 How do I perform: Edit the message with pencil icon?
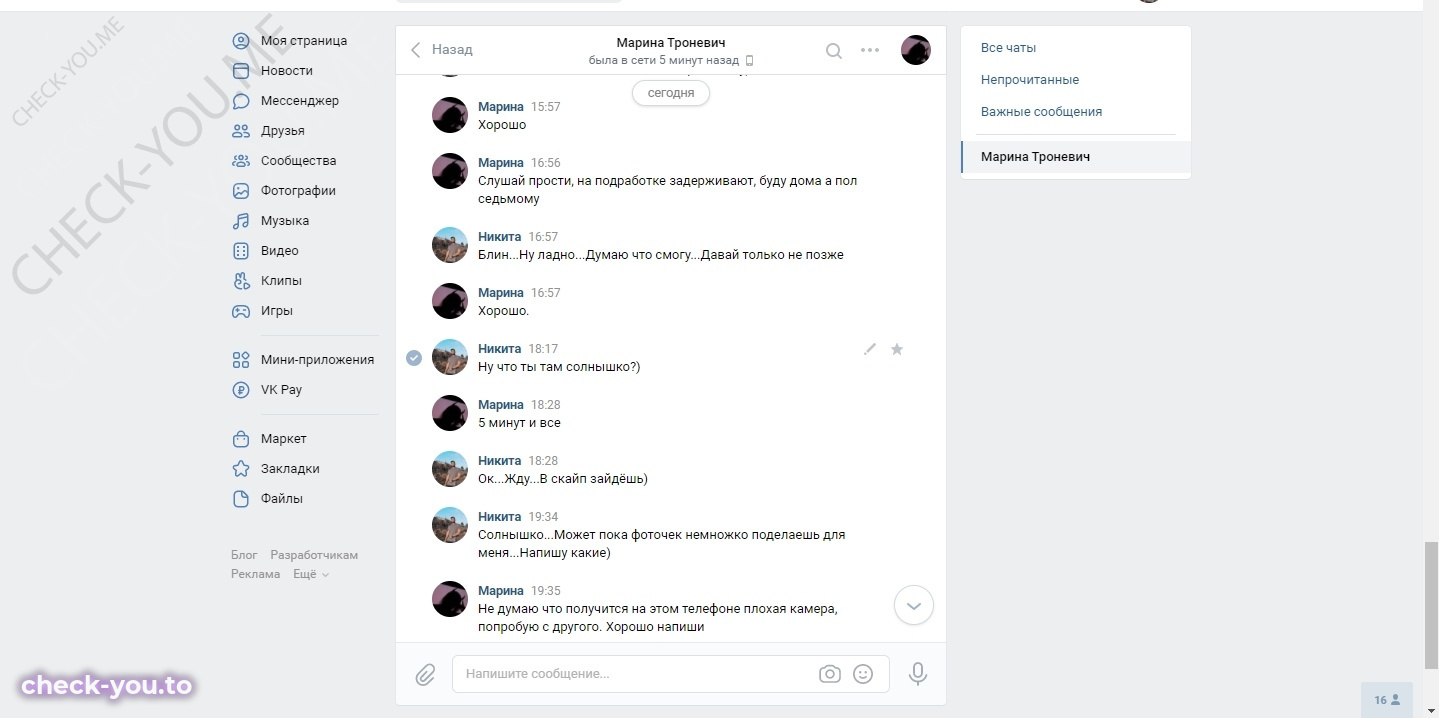pos(870,349)
